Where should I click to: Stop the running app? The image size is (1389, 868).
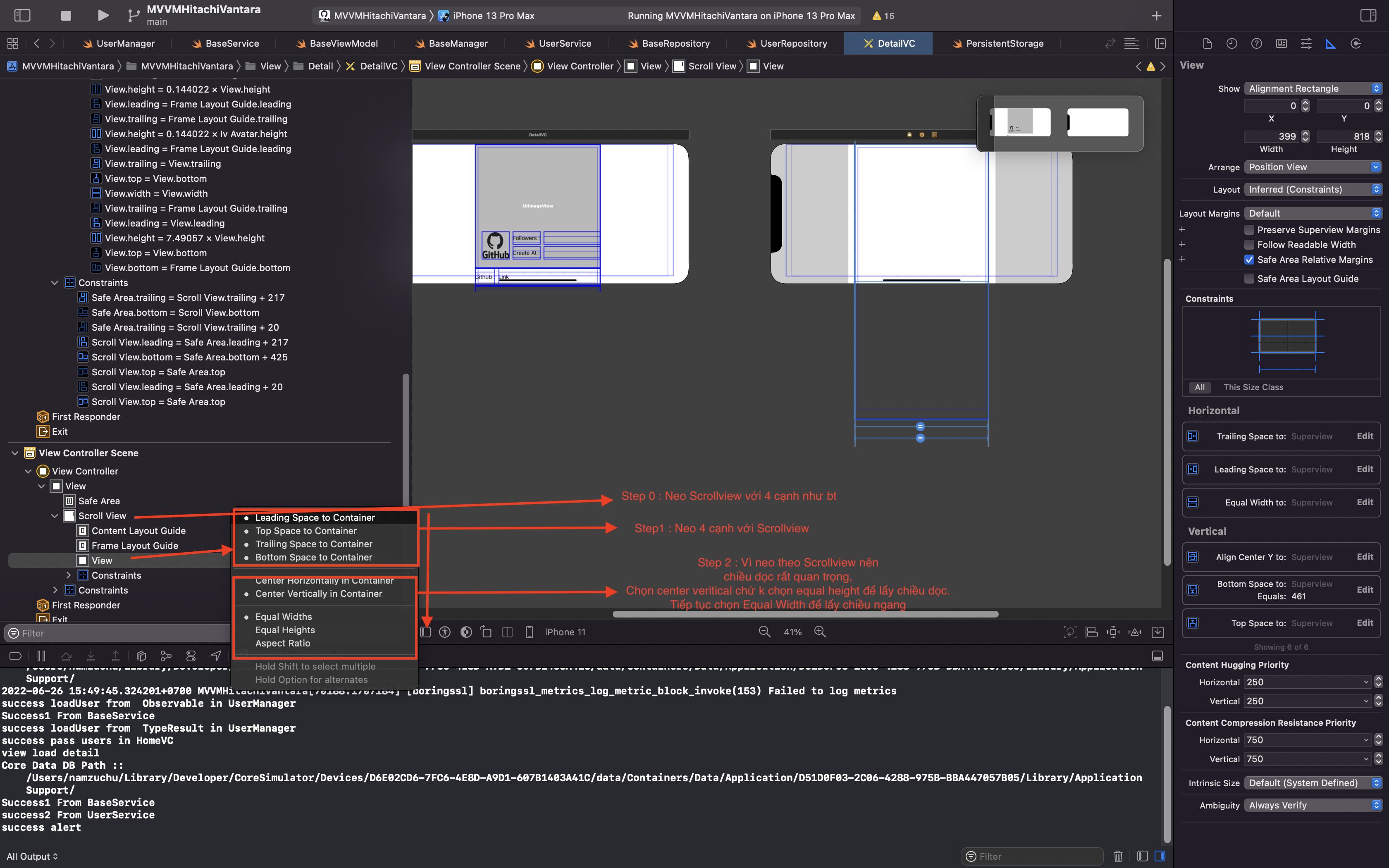[66, 16]
